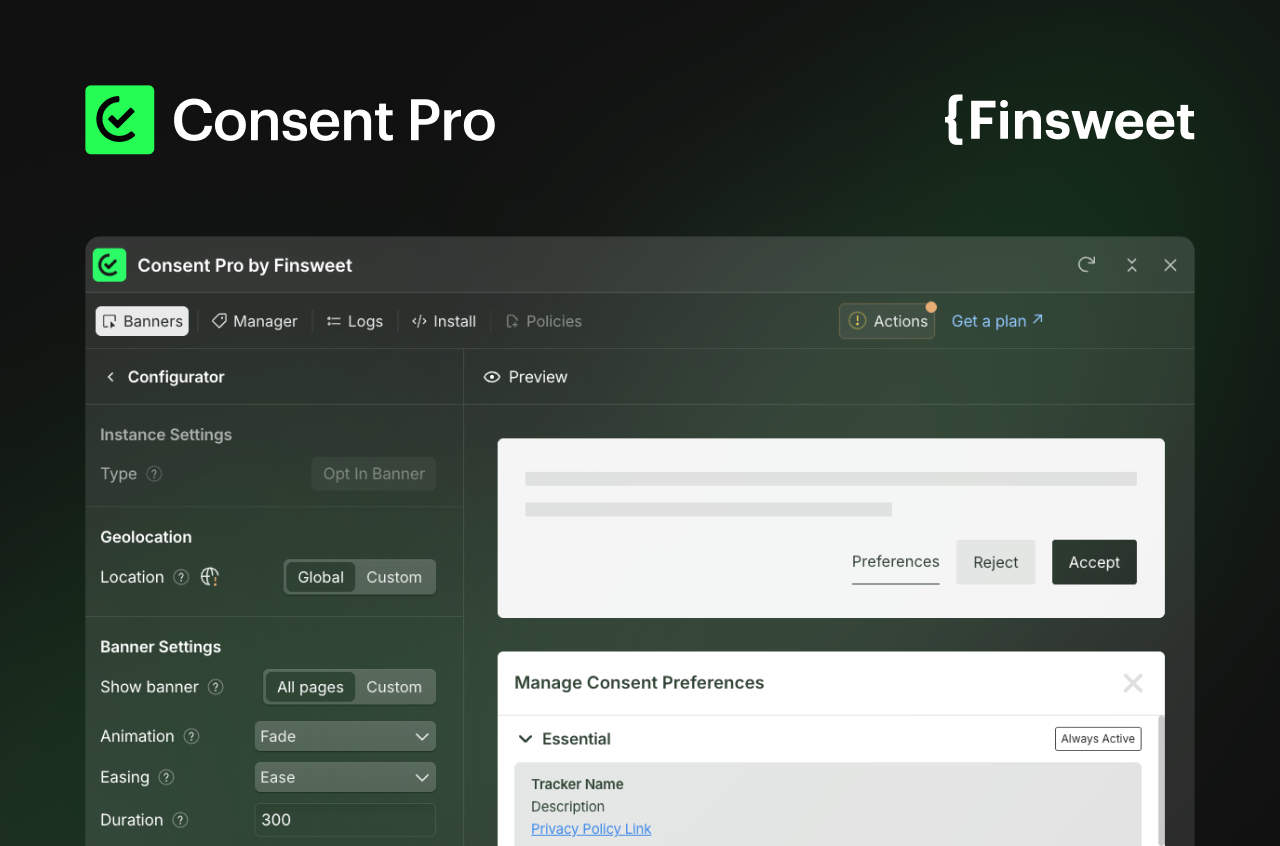Click the help icon beside Easing
This screenshot has width=1280, height=846.
pyautogui.click(x=166, y=777)
